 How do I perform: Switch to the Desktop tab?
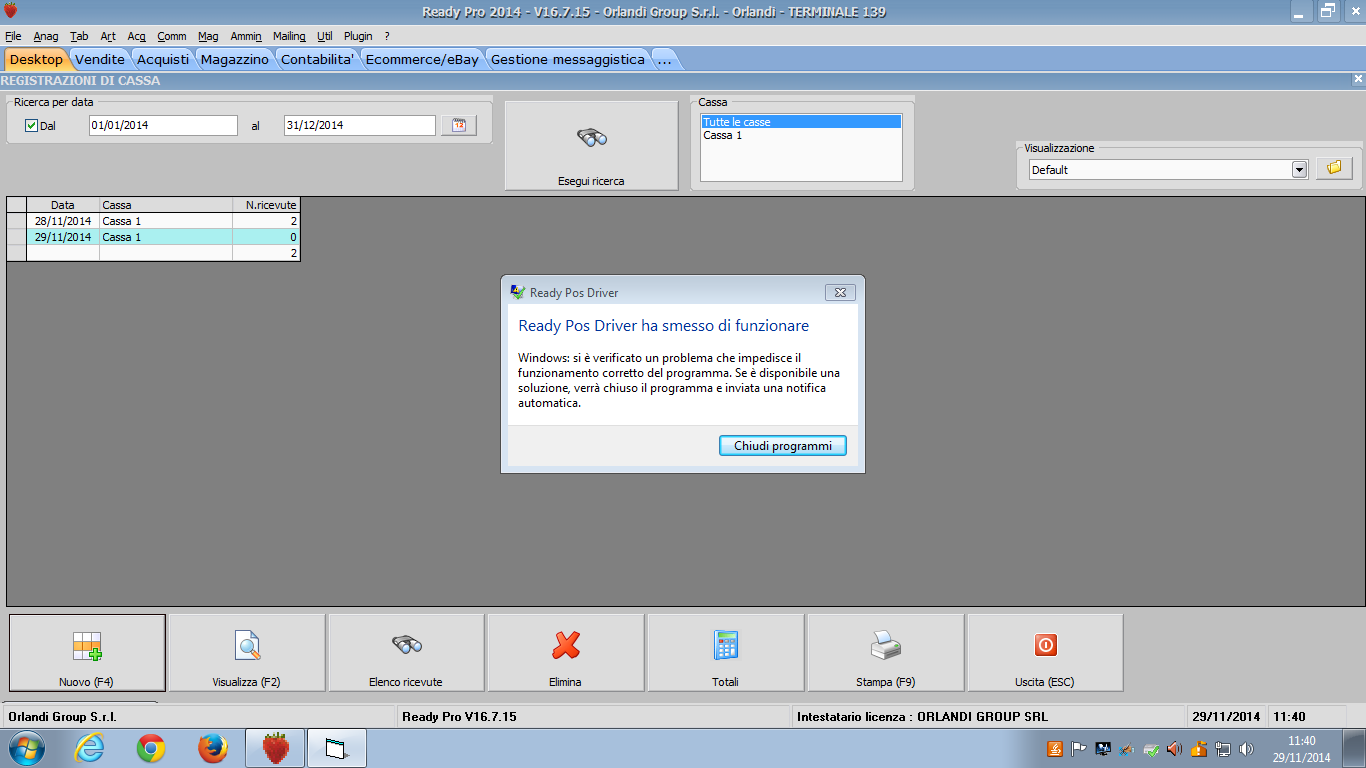(36, 59)
